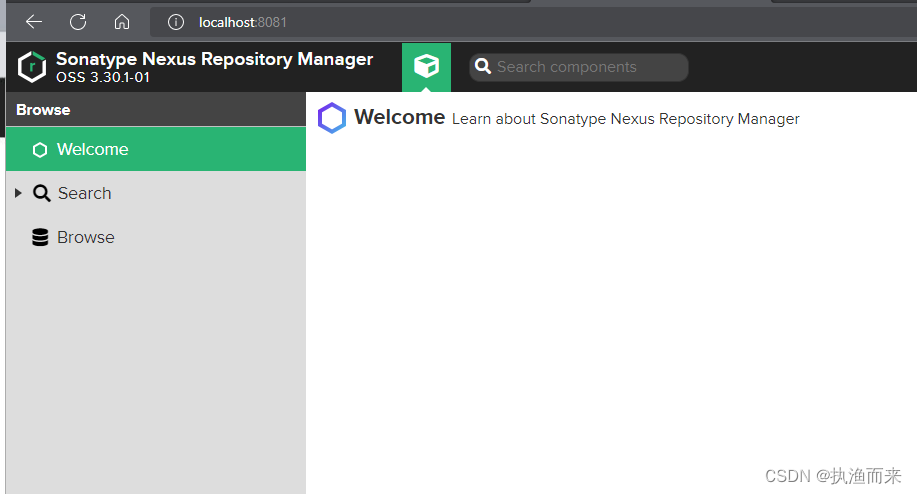Click the Sonatype Nexus Repository Manager title
The width and height of the screenshot is (917, 494).
[x=214, y=59]
